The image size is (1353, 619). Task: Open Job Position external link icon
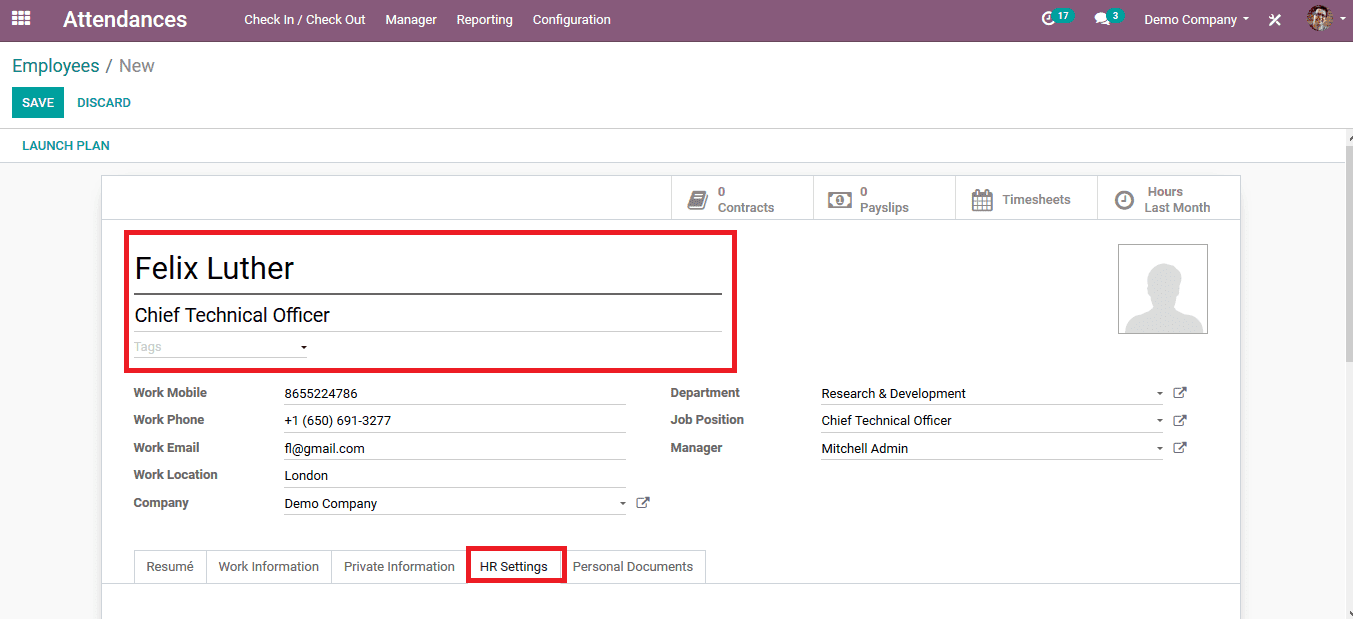[x=1180, y=421]
